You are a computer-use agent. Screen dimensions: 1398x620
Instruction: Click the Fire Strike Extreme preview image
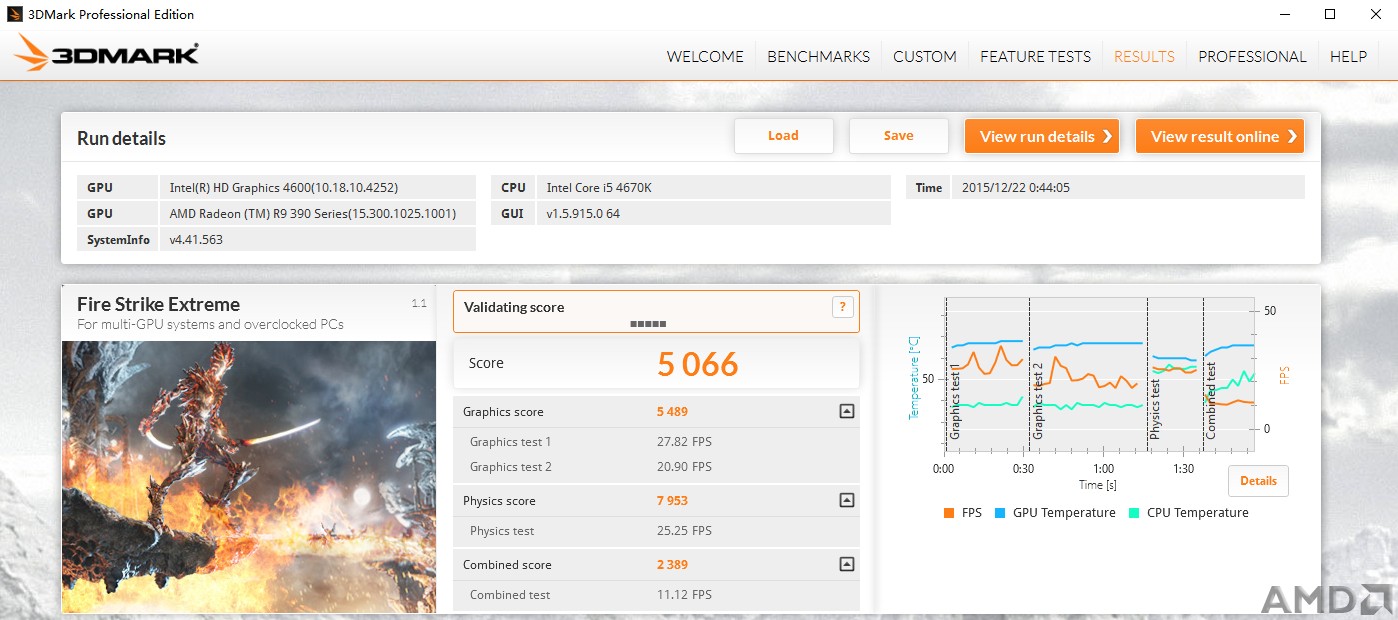pos(249,477)
